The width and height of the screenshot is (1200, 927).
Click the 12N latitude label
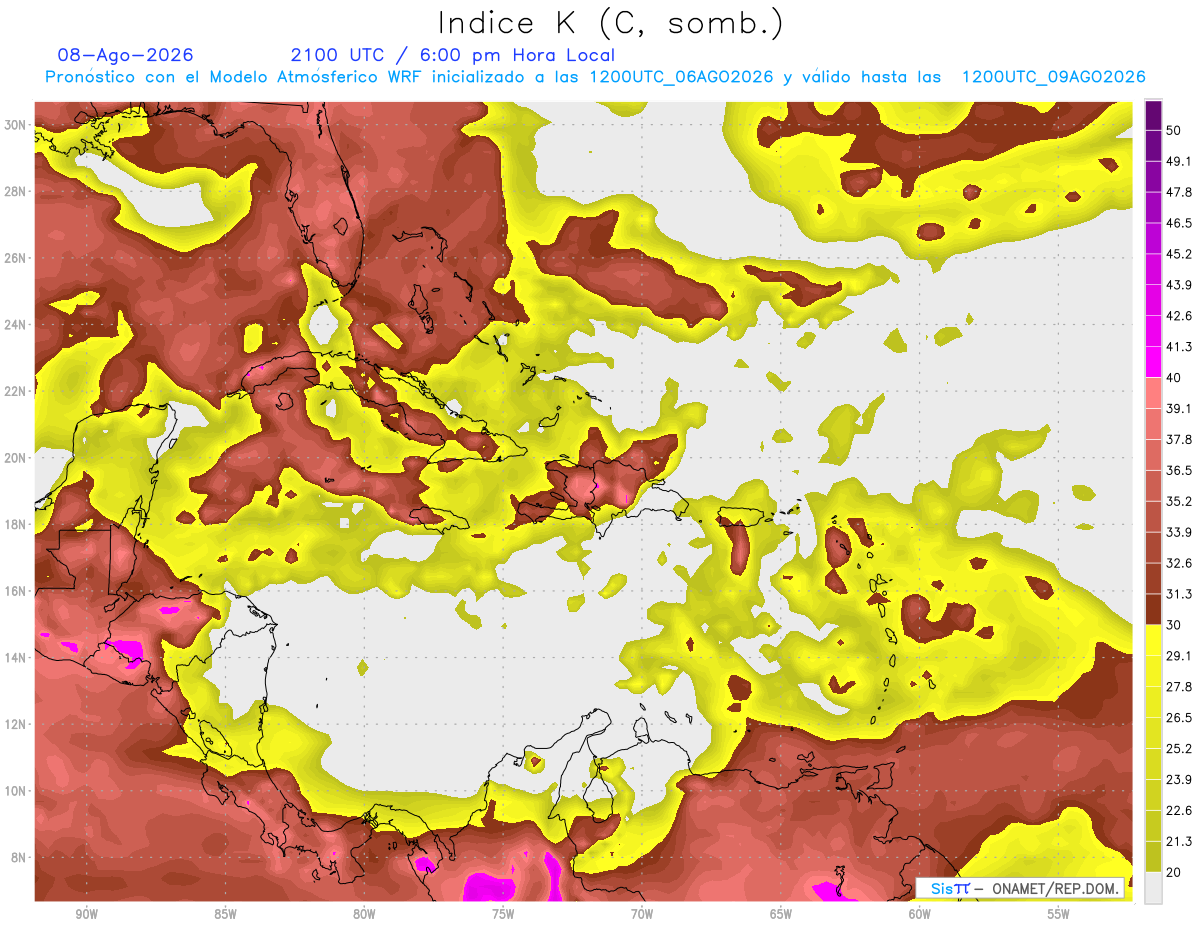pyautogui.click(x=15, y=723)
